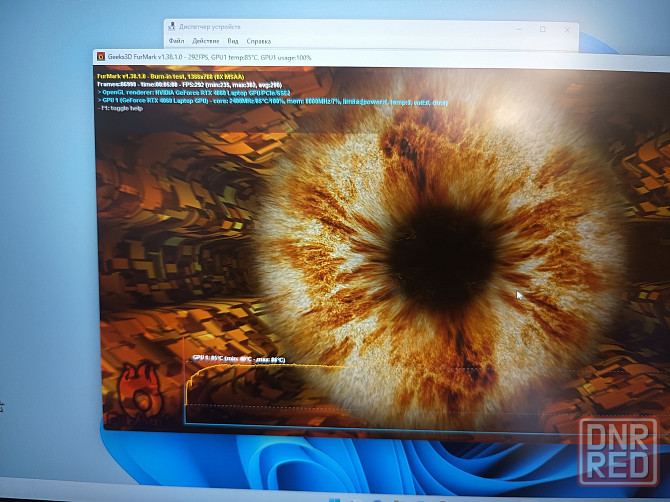
Task: Click the Диспетчер устройств window title text
Action: tap(209, 26)
